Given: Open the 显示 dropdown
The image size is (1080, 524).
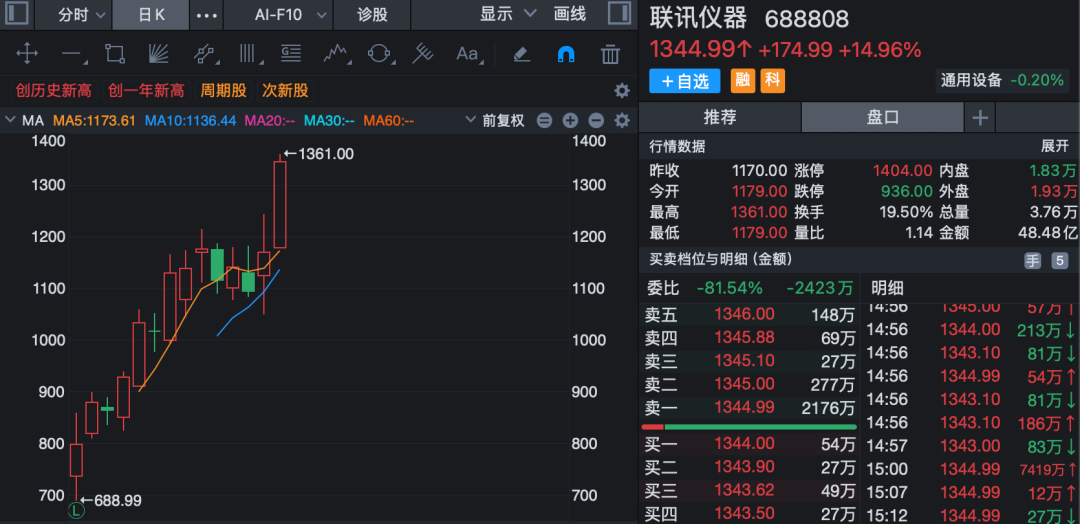Looking at the screenshot, I should (508, 14).
